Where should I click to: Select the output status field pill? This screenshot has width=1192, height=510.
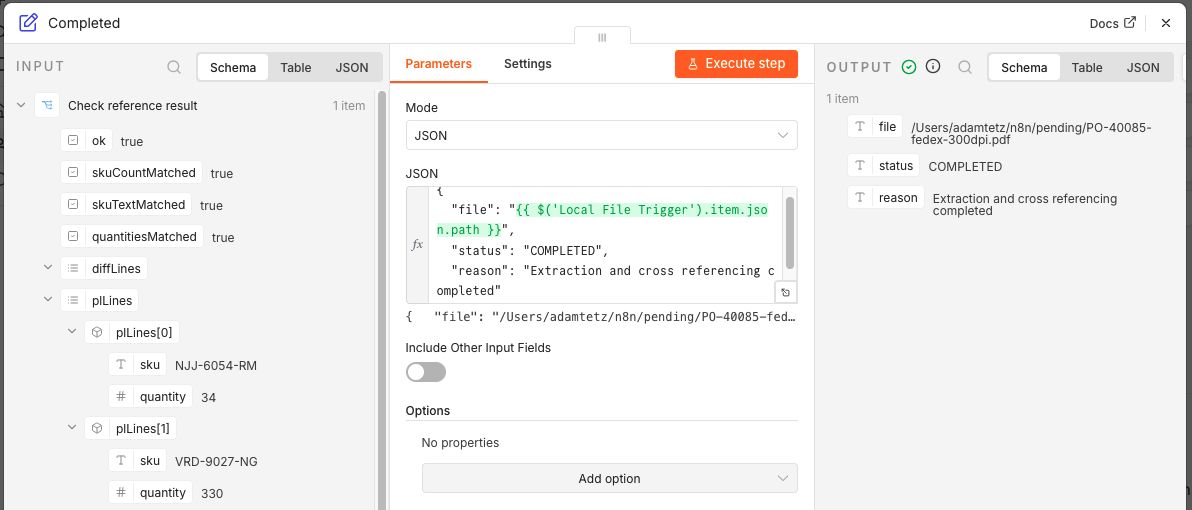point(883,165)
